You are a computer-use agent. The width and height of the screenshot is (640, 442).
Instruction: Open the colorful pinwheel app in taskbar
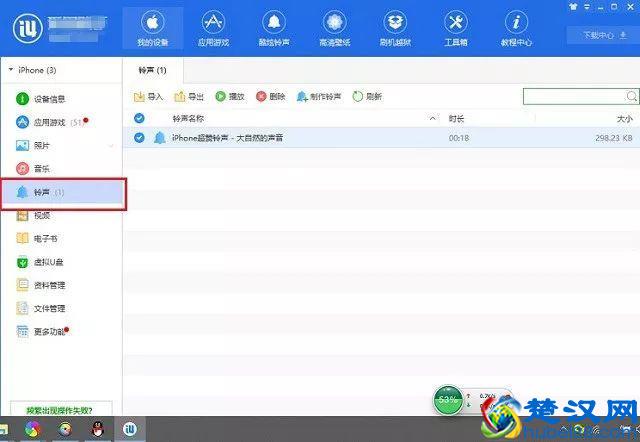pos(33,429)
